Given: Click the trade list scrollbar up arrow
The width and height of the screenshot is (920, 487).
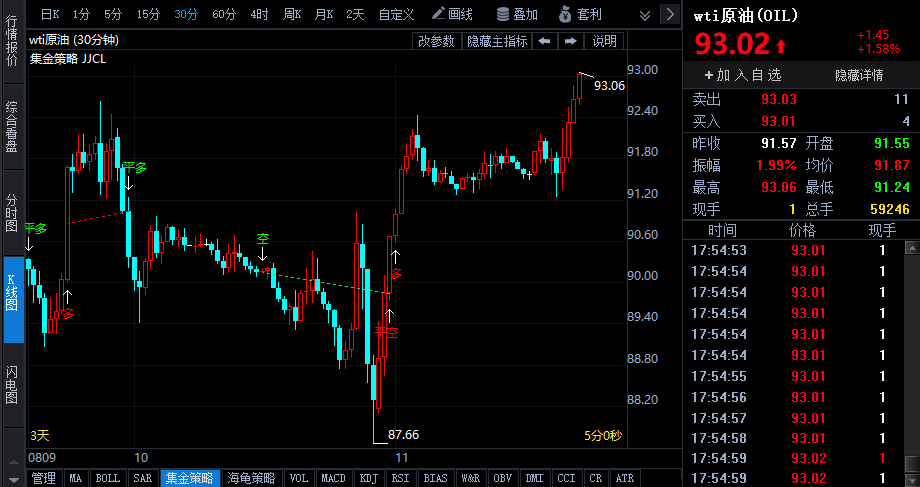Looking at the screenshot, I should [x=912, y=247].
